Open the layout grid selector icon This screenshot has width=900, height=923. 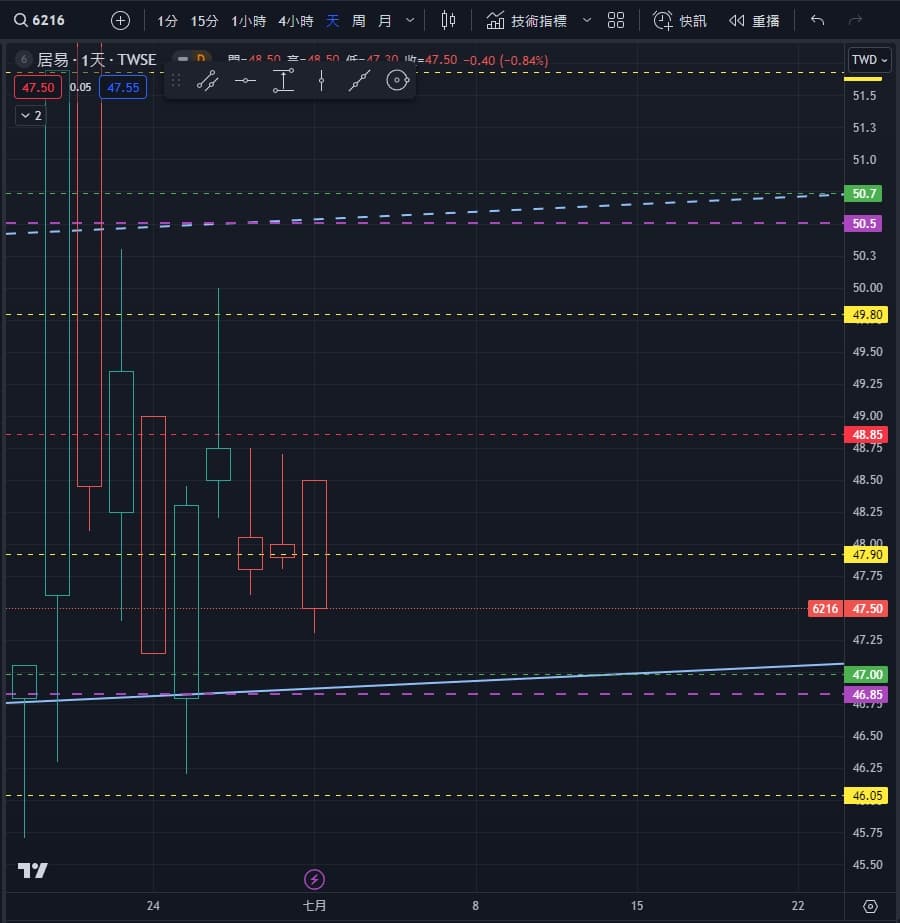point(616,21)
